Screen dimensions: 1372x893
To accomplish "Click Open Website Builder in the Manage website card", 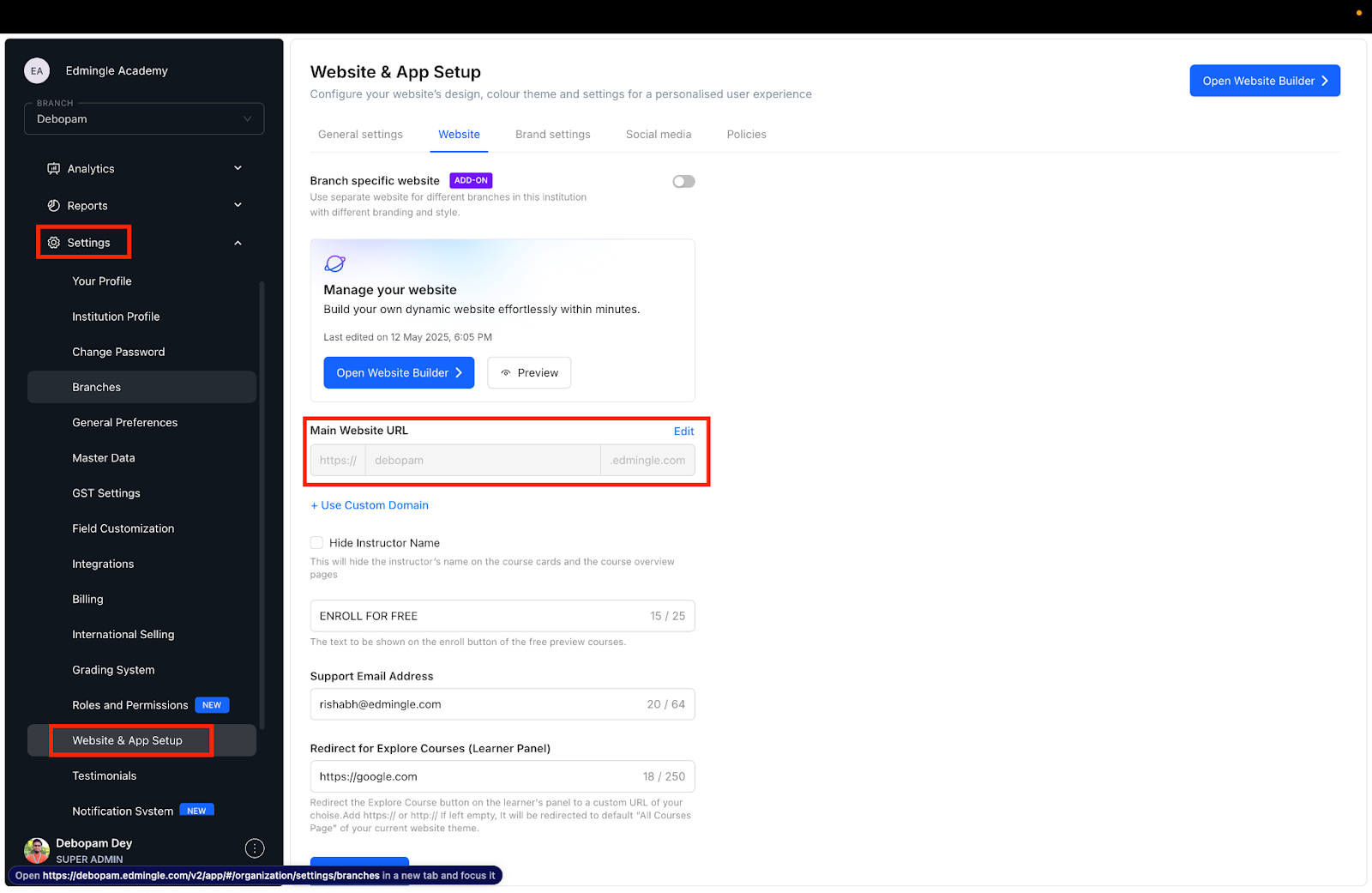I will pyautogui.click(x=399, y=373).
